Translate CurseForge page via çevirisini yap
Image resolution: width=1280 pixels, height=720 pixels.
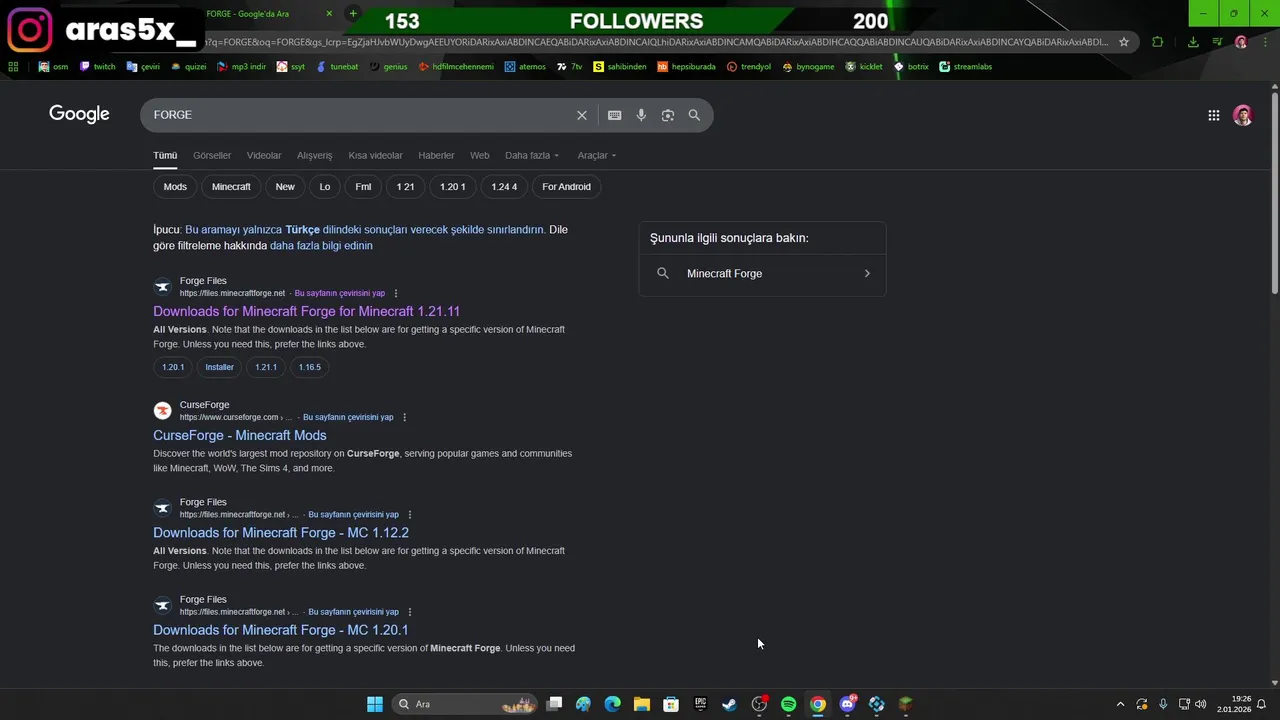348,417
